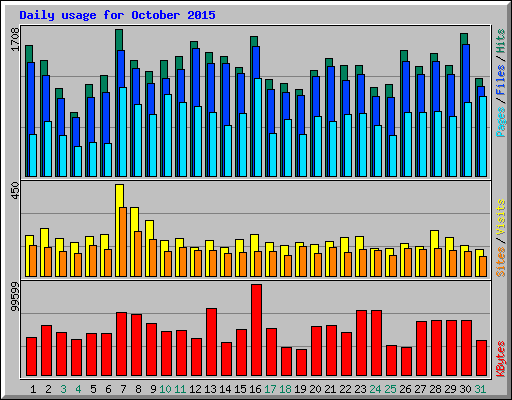The width and height of the screenshot is (512, 400).
Task: Click day label '18' on the x-axis
Action: click(285, 389)
